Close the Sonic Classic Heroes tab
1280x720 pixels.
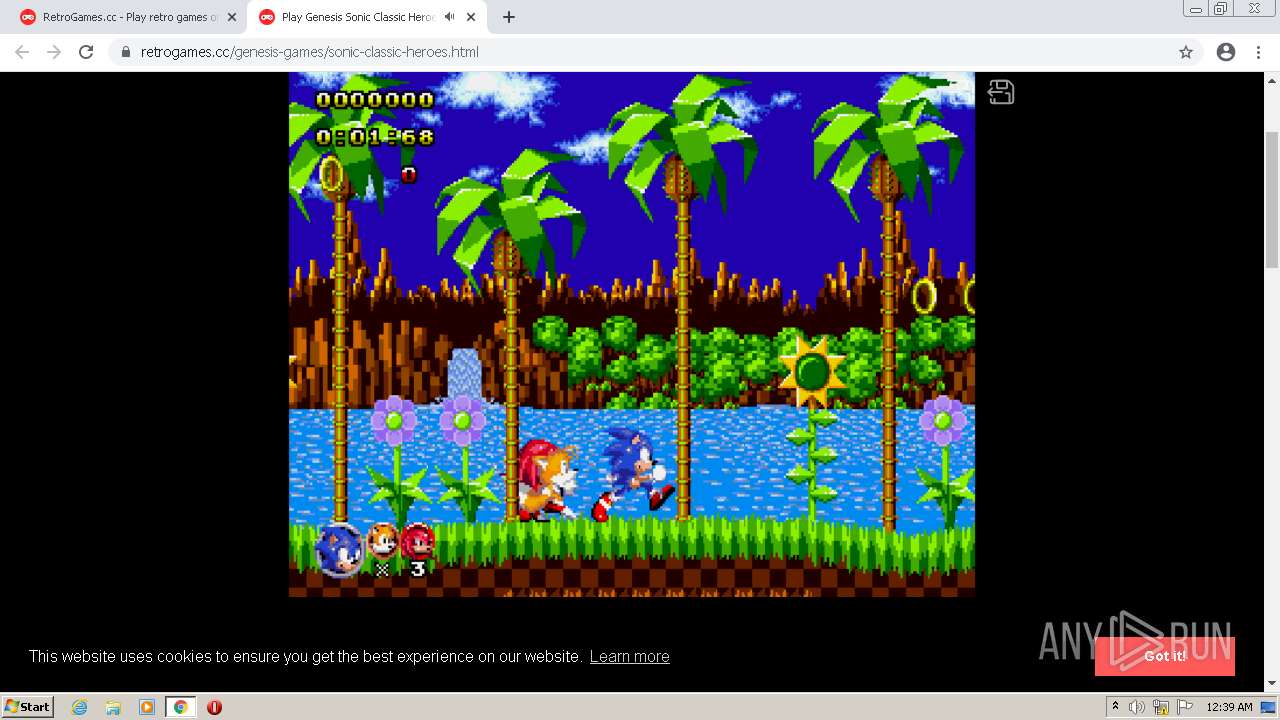(x=471, y=17)
